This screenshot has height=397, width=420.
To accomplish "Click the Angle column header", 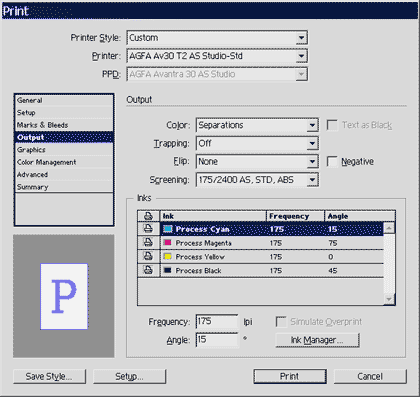I will [x=360, y=216].
